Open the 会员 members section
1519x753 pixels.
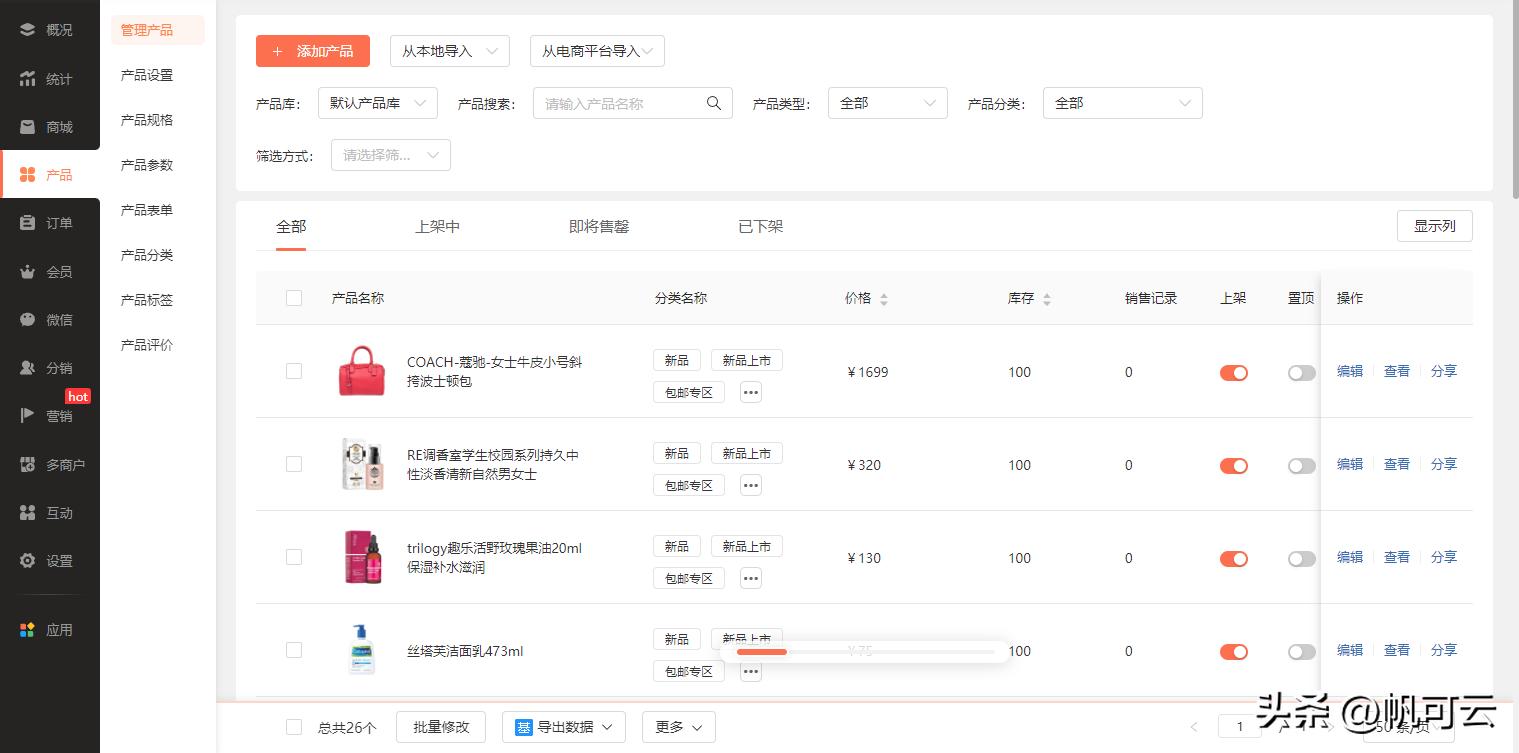tap(48, 270)
